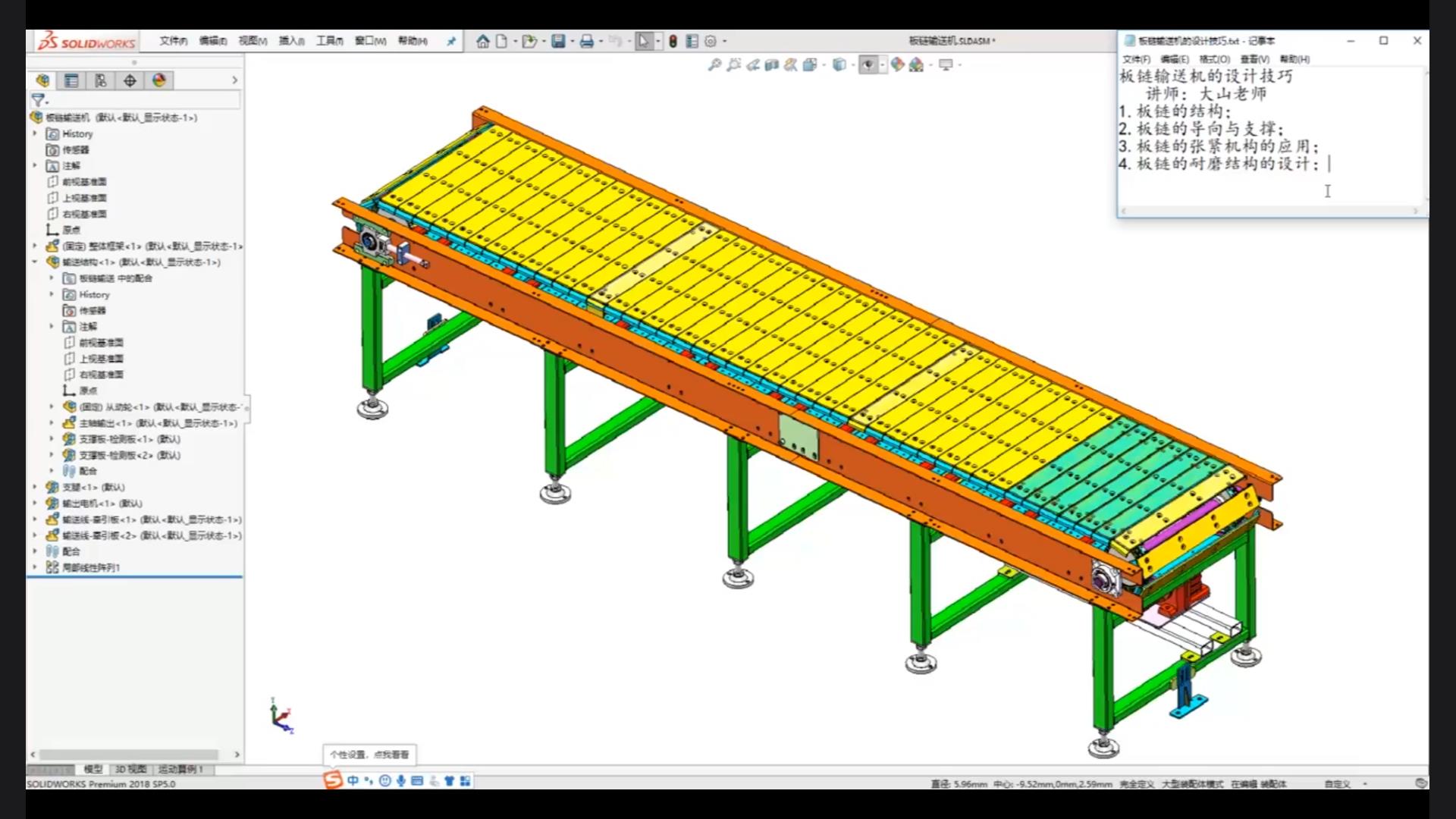
Task: Click the Dynamic Annotation Views icon
Action: (x=790, y=65)
